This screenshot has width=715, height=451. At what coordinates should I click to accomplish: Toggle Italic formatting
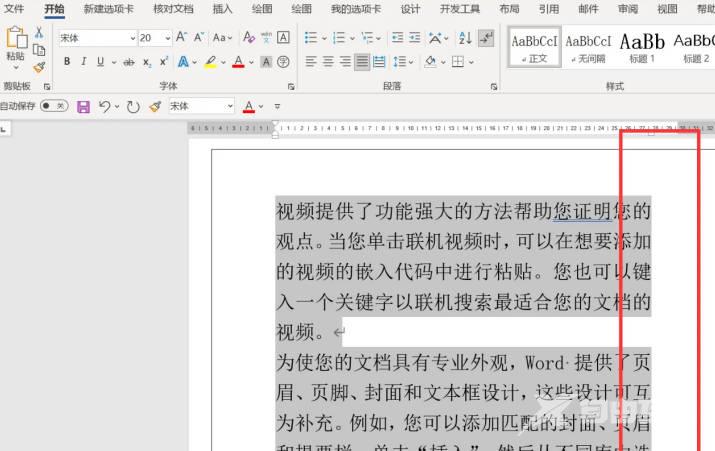84,62
